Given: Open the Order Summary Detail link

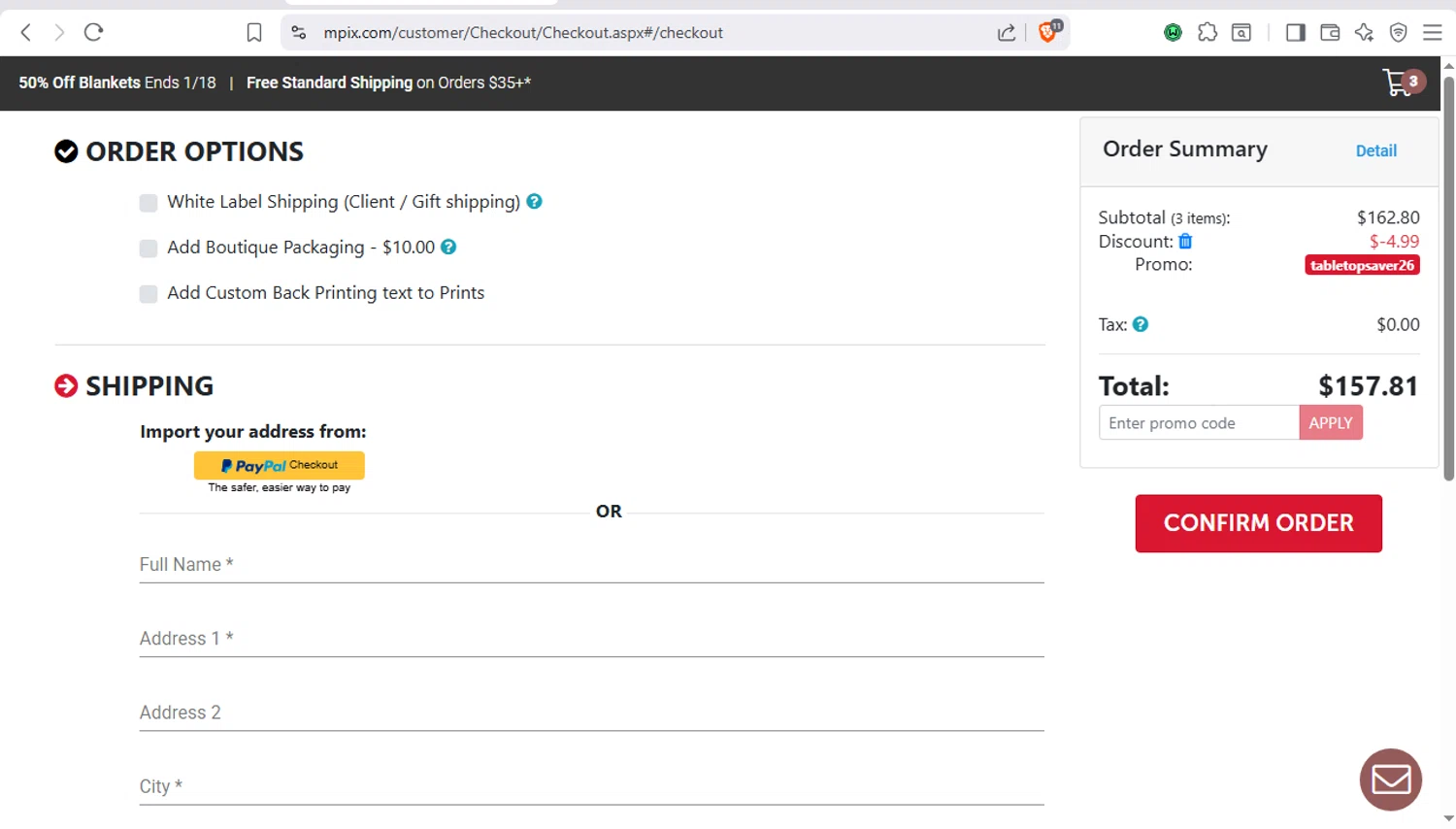Looking at the screenshot, I should 1375,150.
